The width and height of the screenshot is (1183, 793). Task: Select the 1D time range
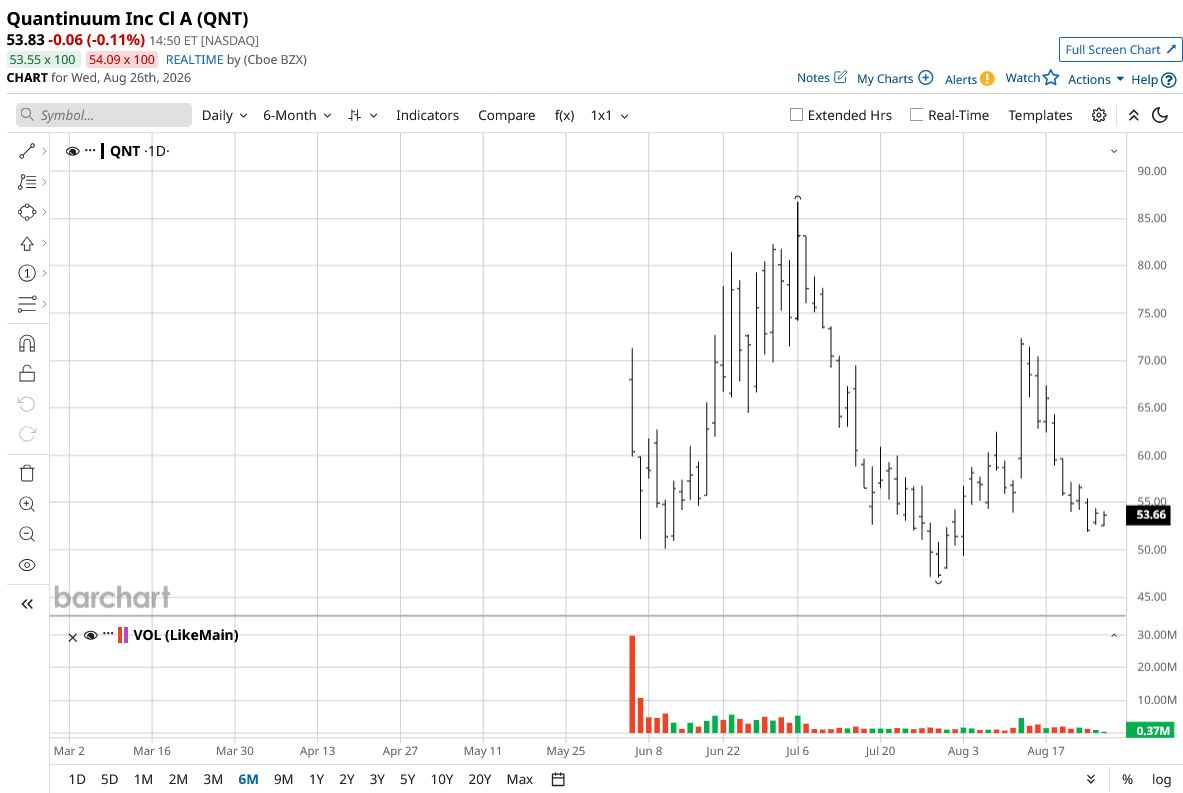click(77, 779)
